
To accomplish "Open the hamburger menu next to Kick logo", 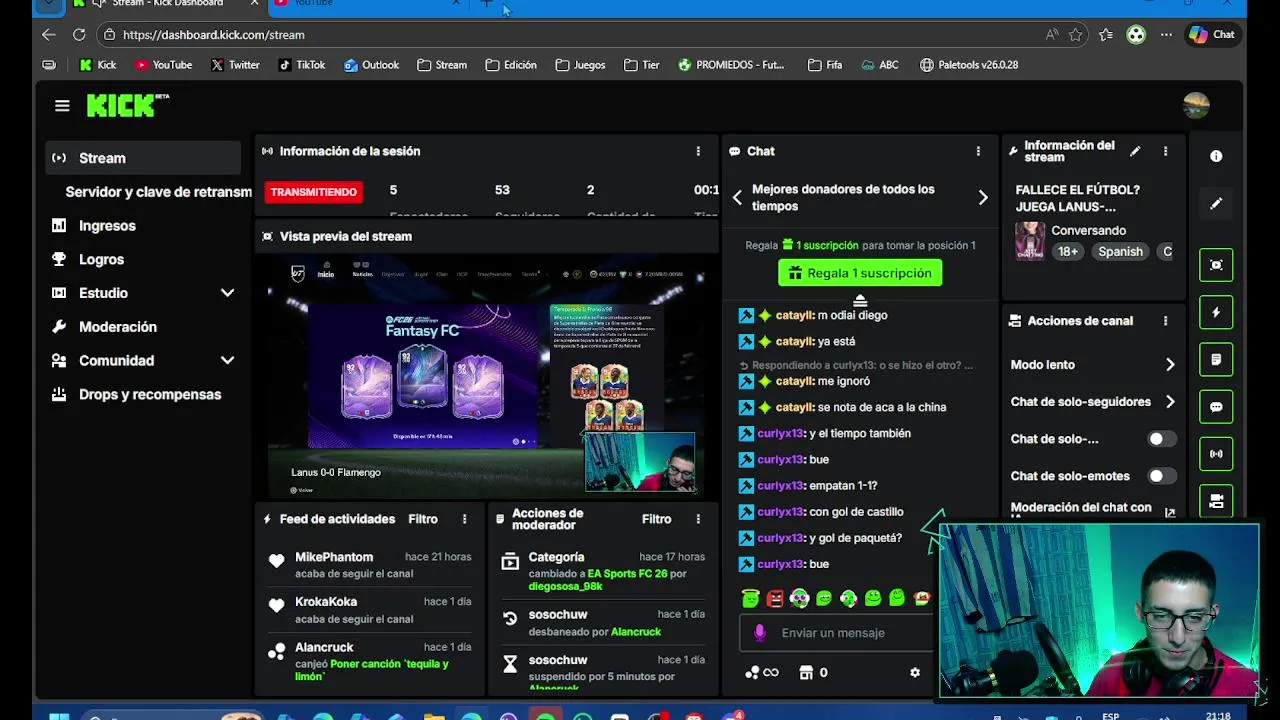I will point(62,106).
